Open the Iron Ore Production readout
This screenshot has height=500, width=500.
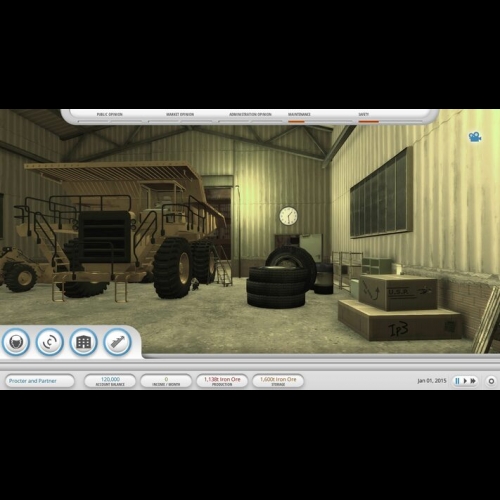(x=222, y=381)
